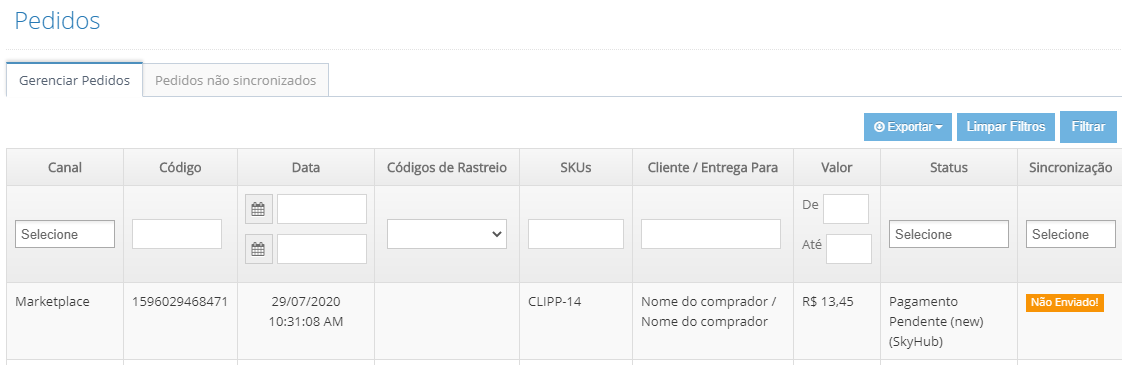This screenshot has width=1122, height=365.
Task: Click the start date calendar icon
Action: (258, 209)
